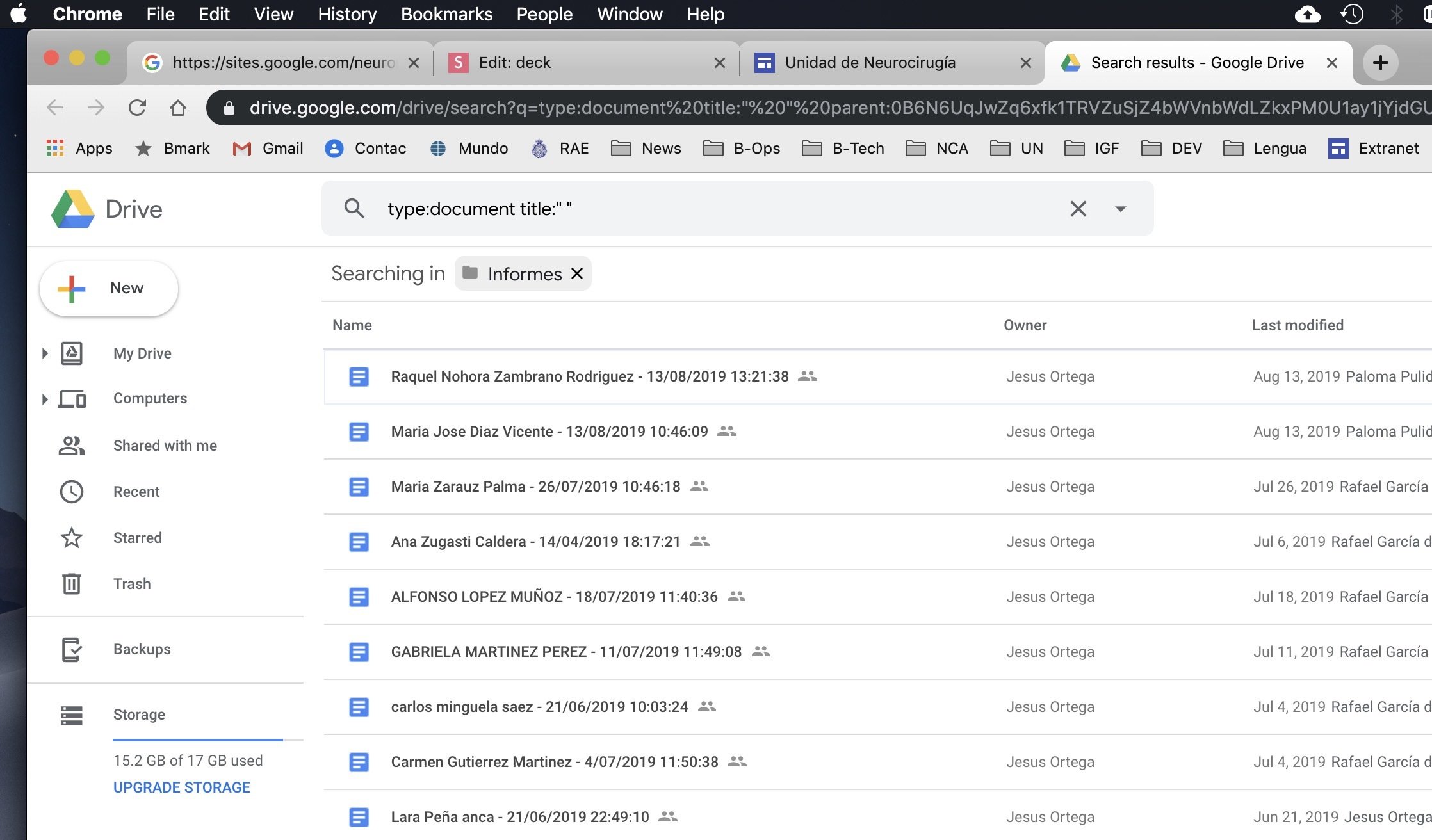Reload the page using refresh icon
The width and height of the screenshot is (1432, 840).
[x=137, y=108]
